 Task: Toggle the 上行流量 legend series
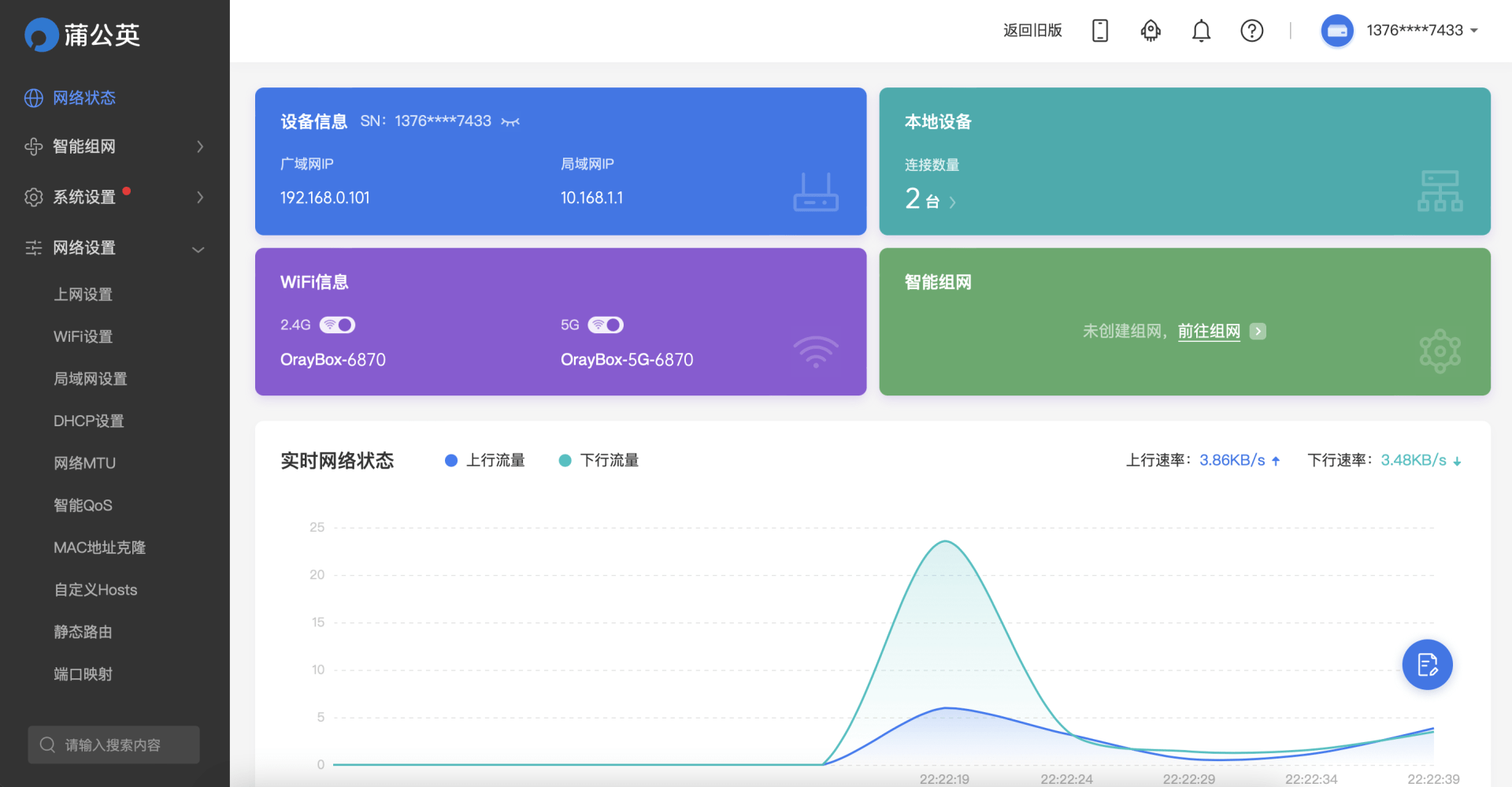(x=485, y=460)
